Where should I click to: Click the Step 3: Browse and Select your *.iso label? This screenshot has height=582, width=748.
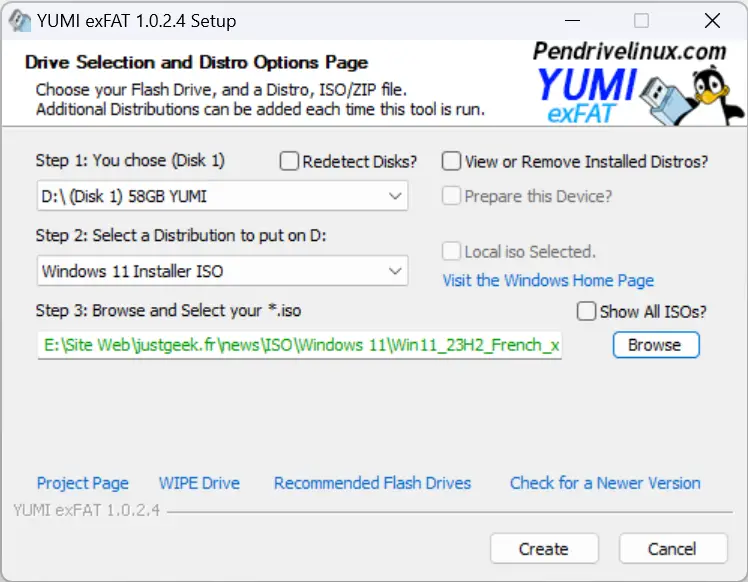tap(168, 311)
